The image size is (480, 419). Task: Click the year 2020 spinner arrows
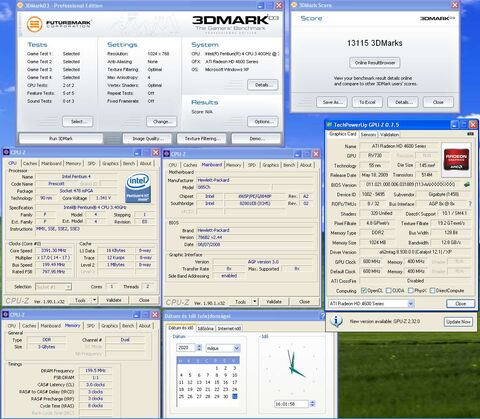(199, 348)
